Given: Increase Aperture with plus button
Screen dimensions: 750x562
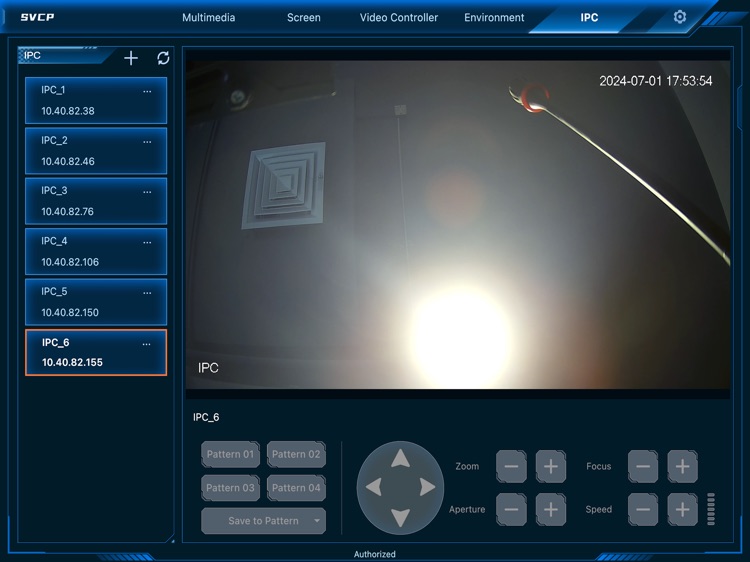Looking at the screenshot, I should pos(551,509).
